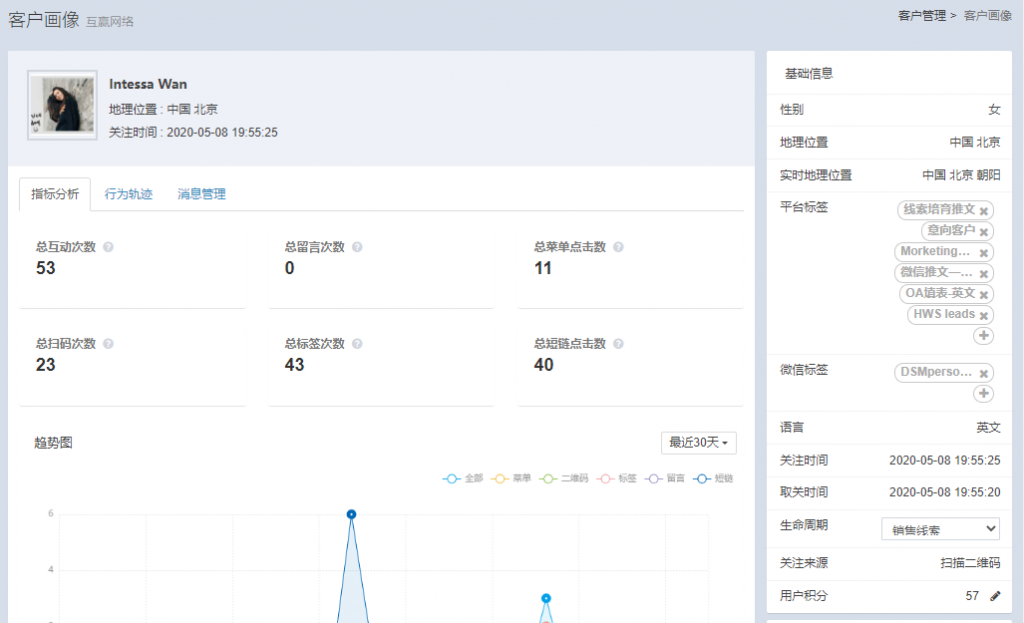Toggle the 二维码 series in chart legend

pyautogui.click(x=564, y=479)
